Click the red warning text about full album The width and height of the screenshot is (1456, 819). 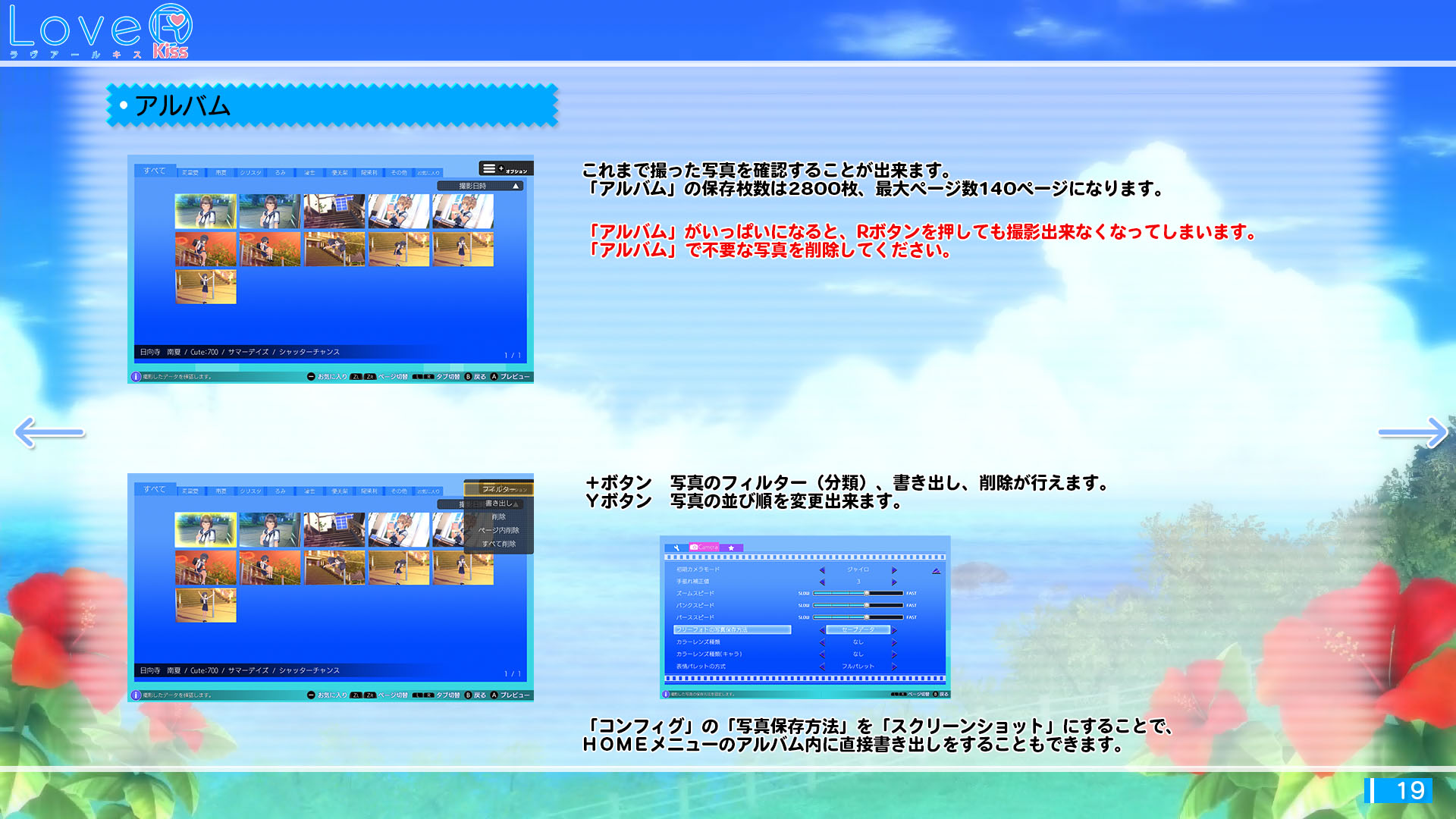coord(923,241)
